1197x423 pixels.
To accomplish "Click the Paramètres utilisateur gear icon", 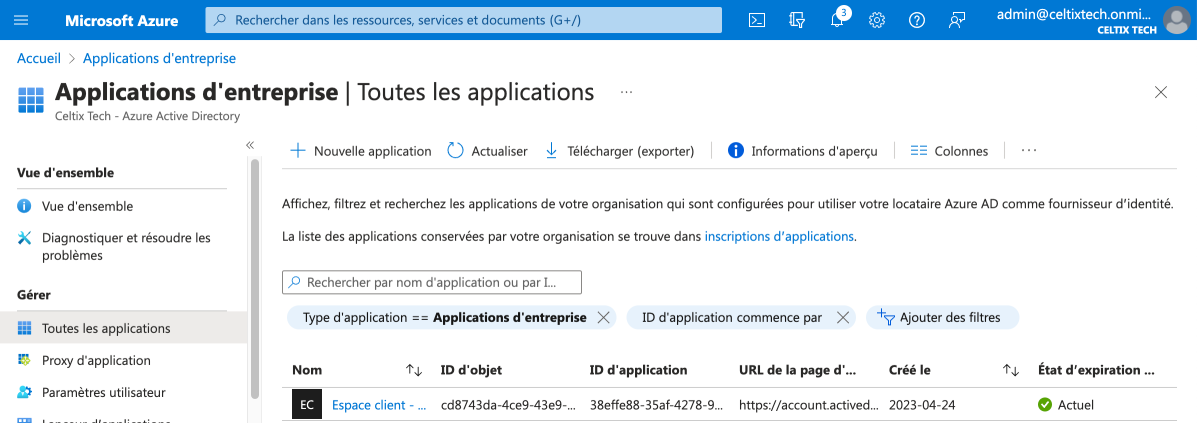I will 24,392.
